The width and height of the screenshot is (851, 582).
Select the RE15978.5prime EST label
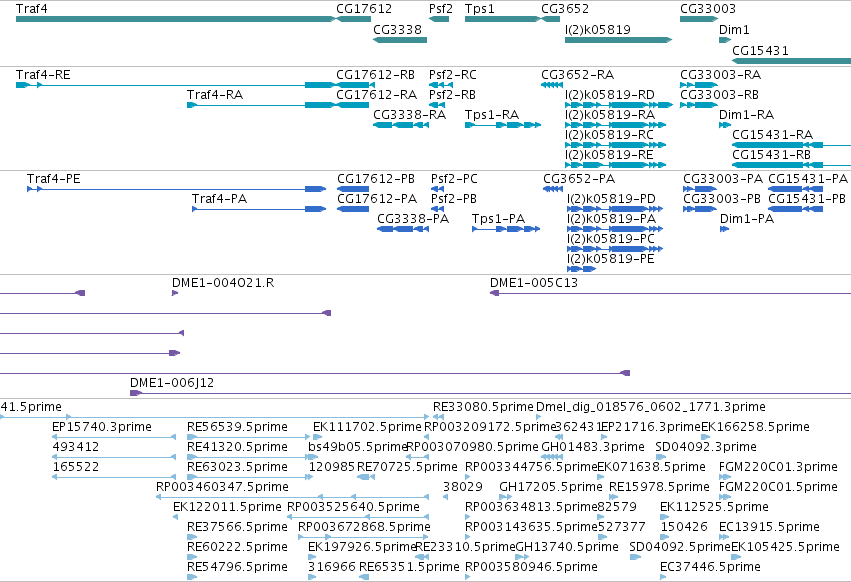pos(659,486)
